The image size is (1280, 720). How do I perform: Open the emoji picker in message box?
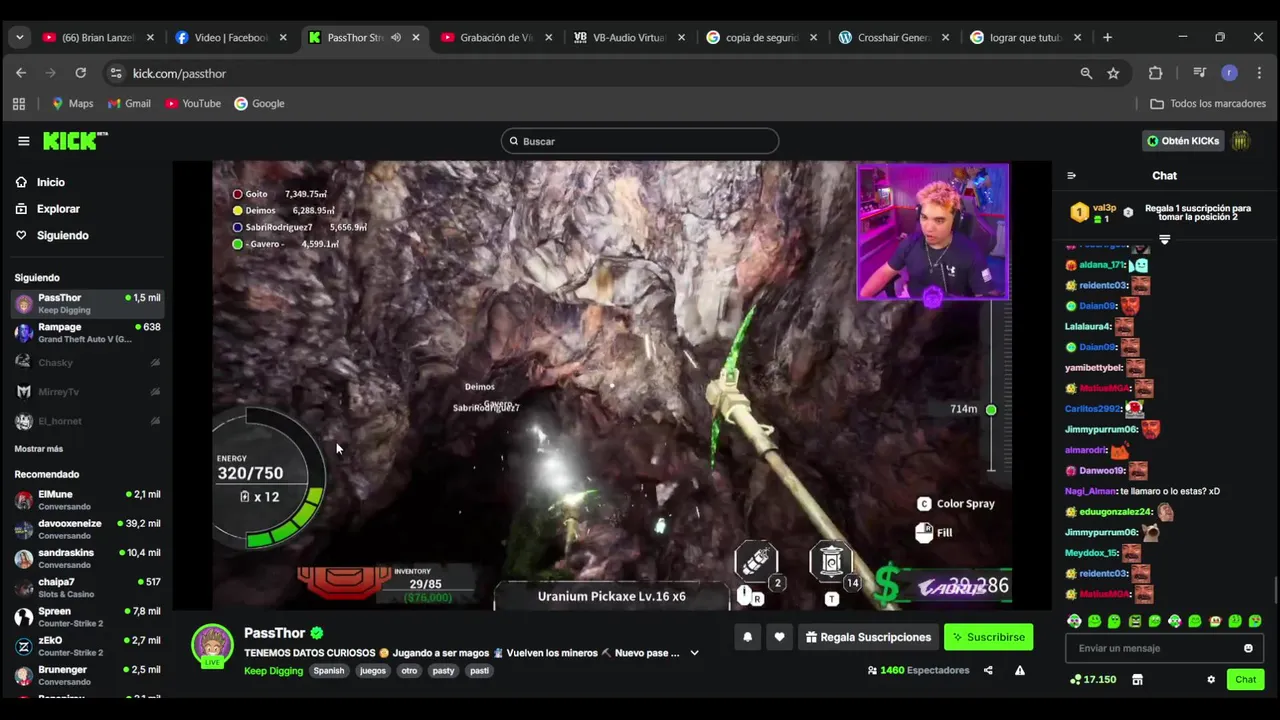[x=1248, y=648]
